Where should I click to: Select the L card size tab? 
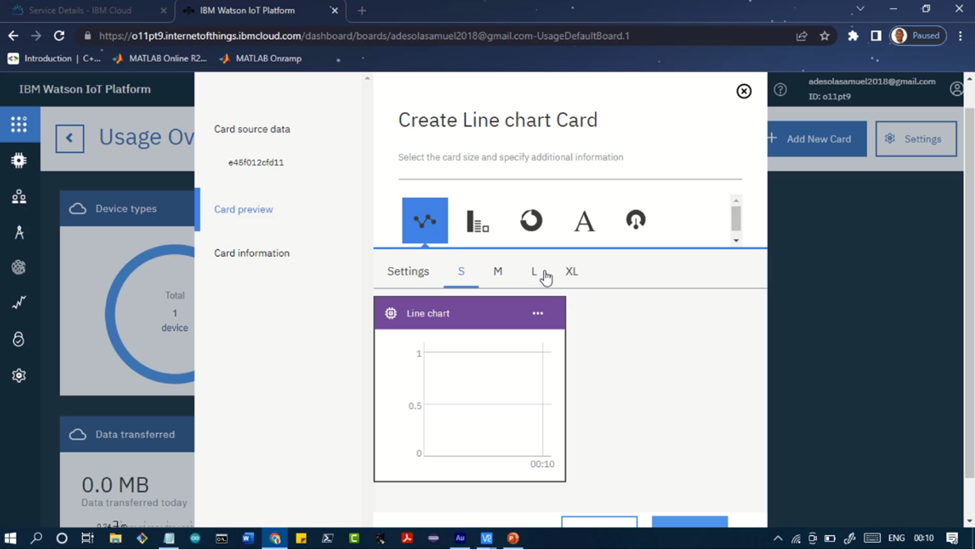point(534,271)
